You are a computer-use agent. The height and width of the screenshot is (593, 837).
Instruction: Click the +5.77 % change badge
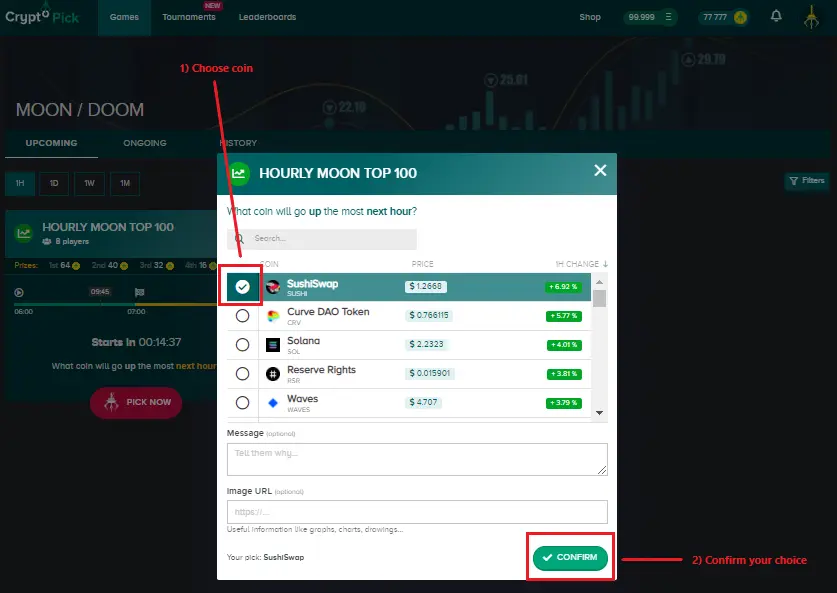point(564,316)
